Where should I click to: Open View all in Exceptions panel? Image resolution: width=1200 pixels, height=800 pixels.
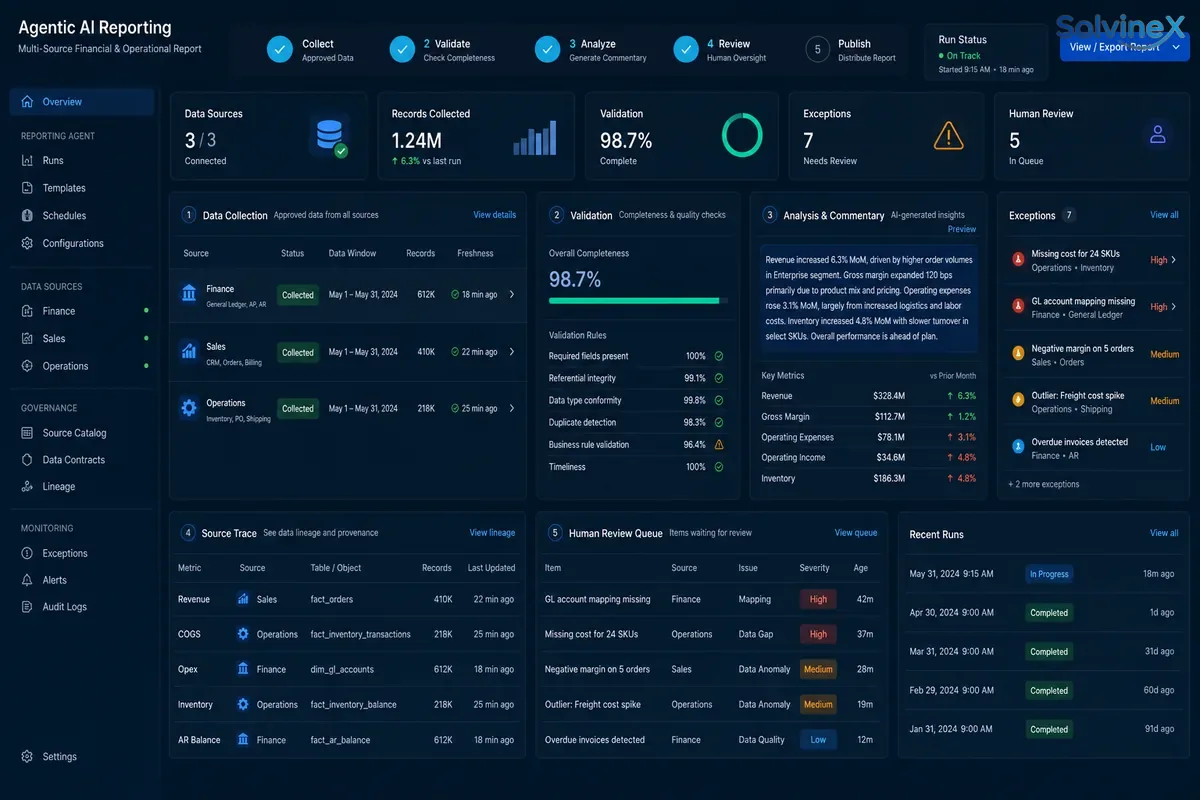pyautogui.click(x=1164, y=215)
